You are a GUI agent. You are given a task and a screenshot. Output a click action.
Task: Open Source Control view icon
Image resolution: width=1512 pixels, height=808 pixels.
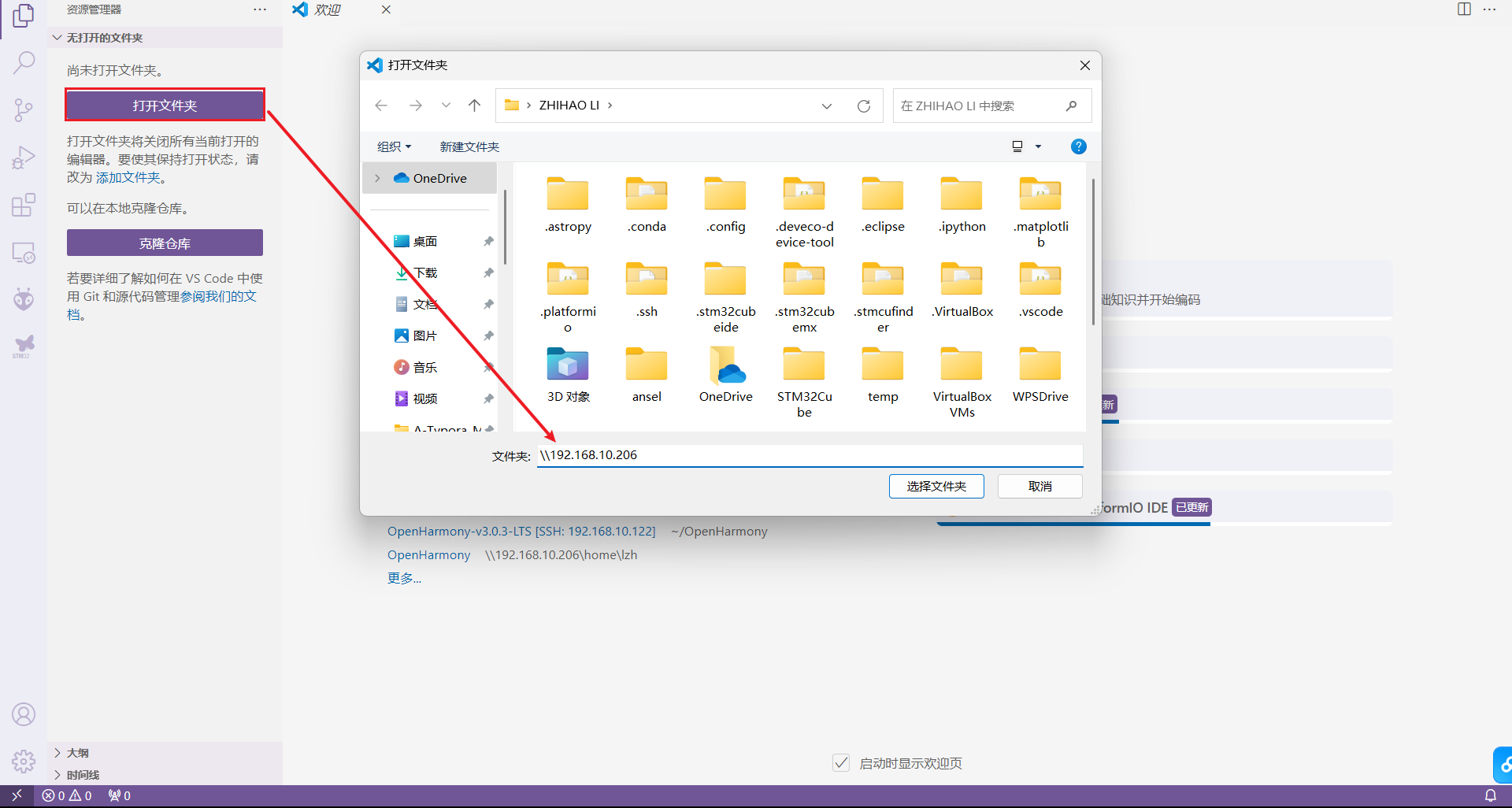point(24,109)
